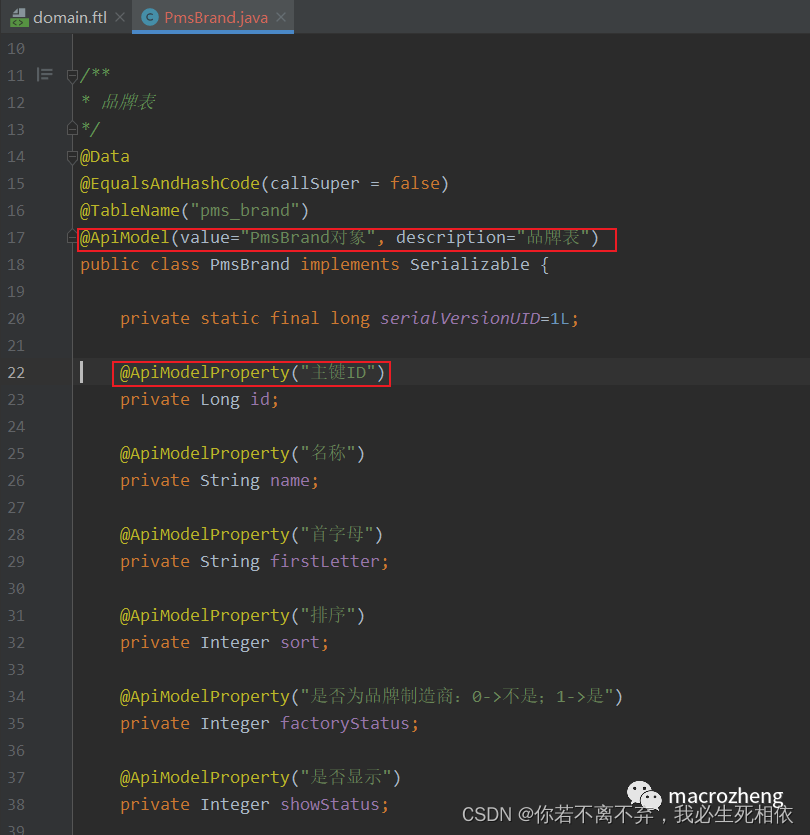Click fold end marker at line 13
This screenshot has height=835, width=810.
[x=72, y=129]
